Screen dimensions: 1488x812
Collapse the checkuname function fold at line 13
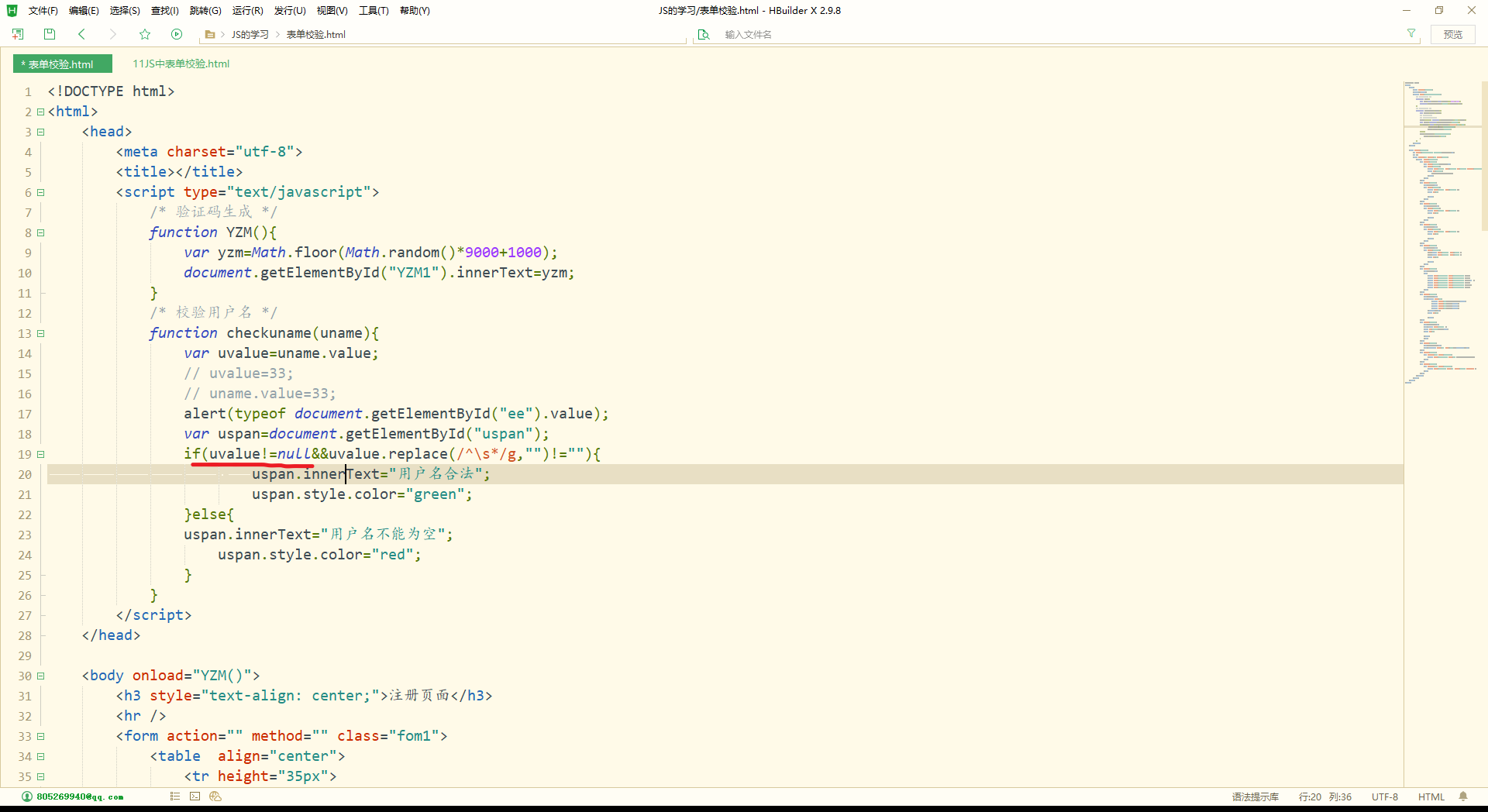[x=40, y=333]
